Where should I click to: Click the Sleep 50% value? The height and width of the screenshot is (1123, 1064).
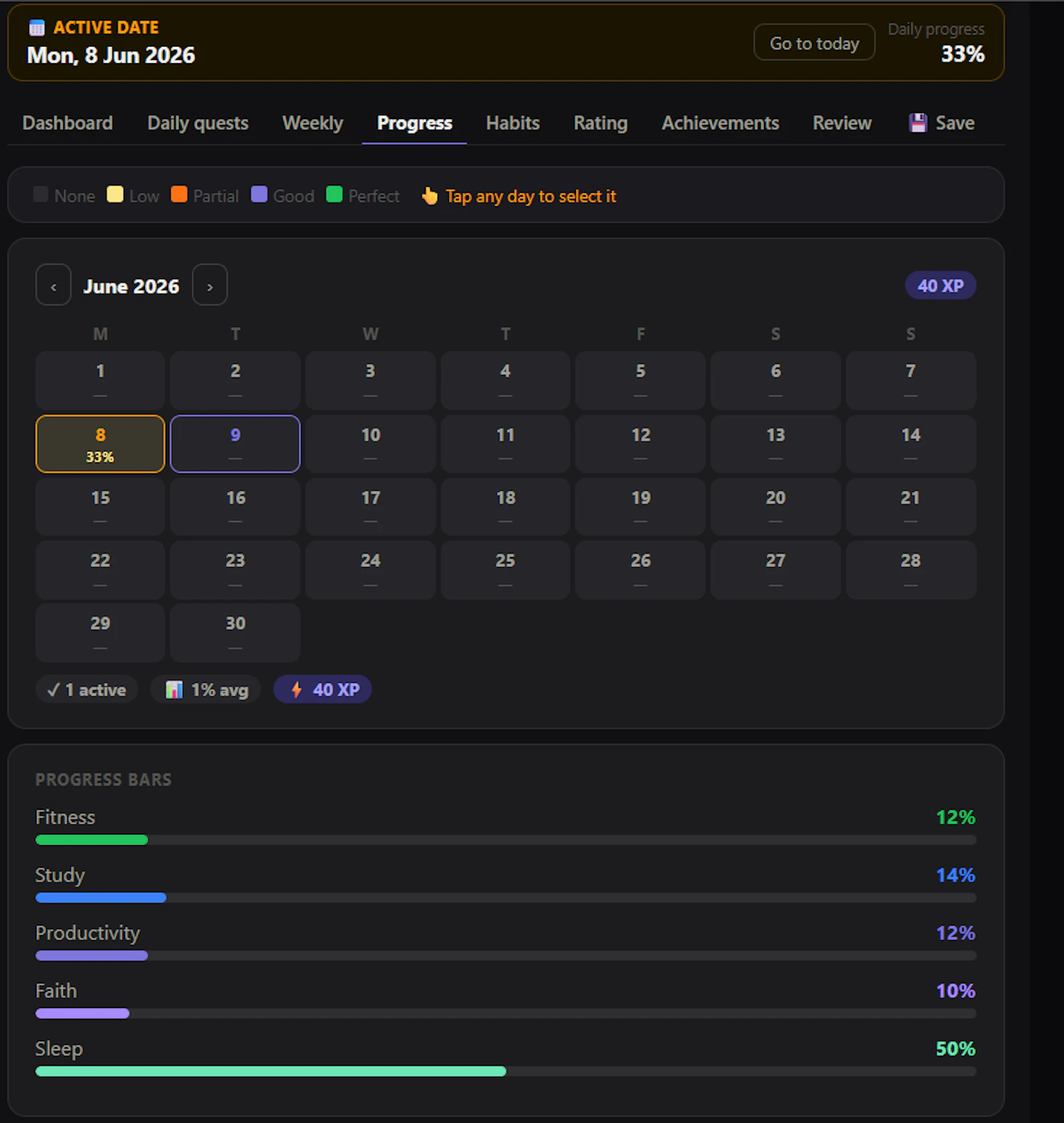click(x=956, y=1049)
